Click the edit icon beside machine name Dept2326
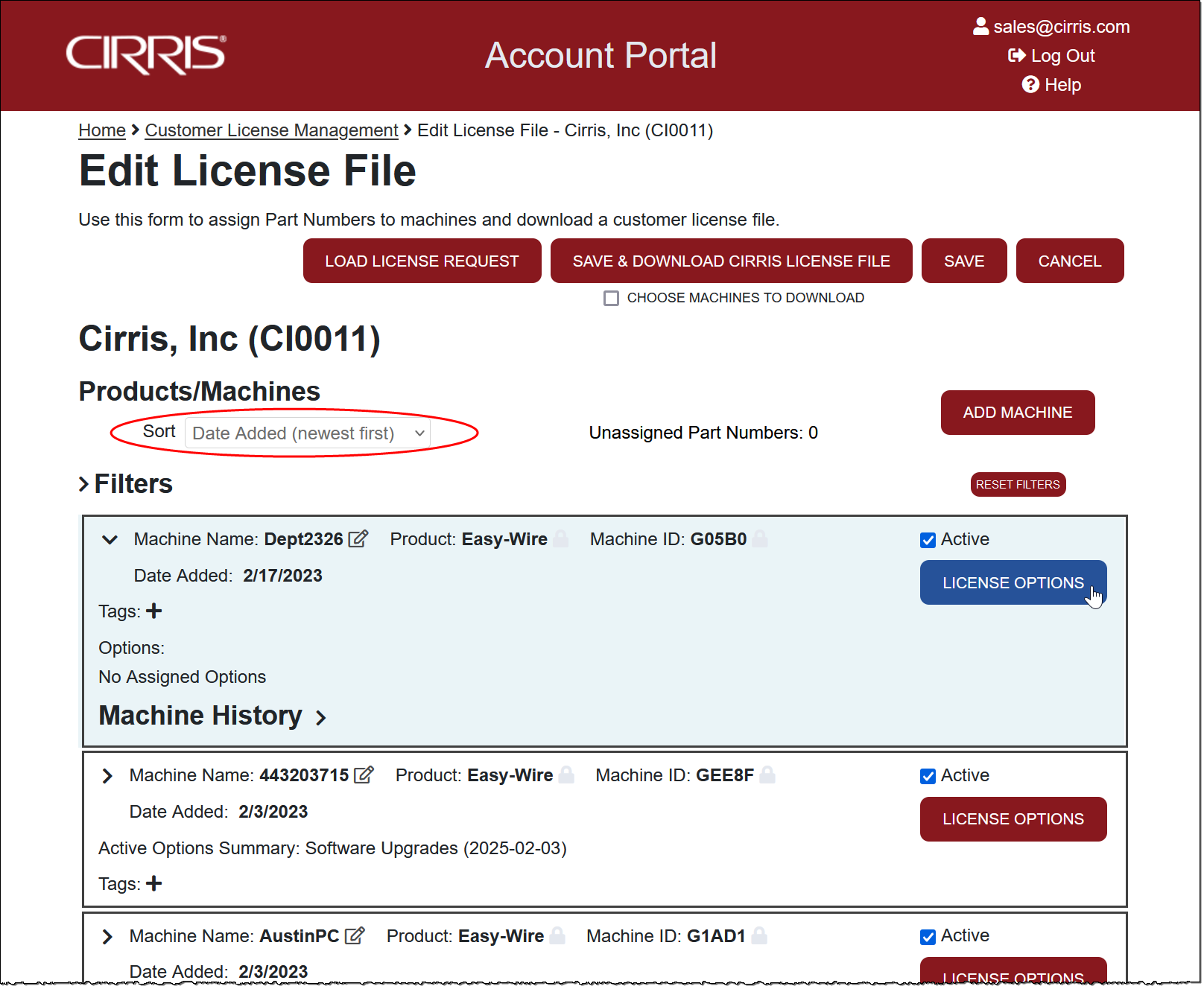The image size is (1204, 989). 358,539
